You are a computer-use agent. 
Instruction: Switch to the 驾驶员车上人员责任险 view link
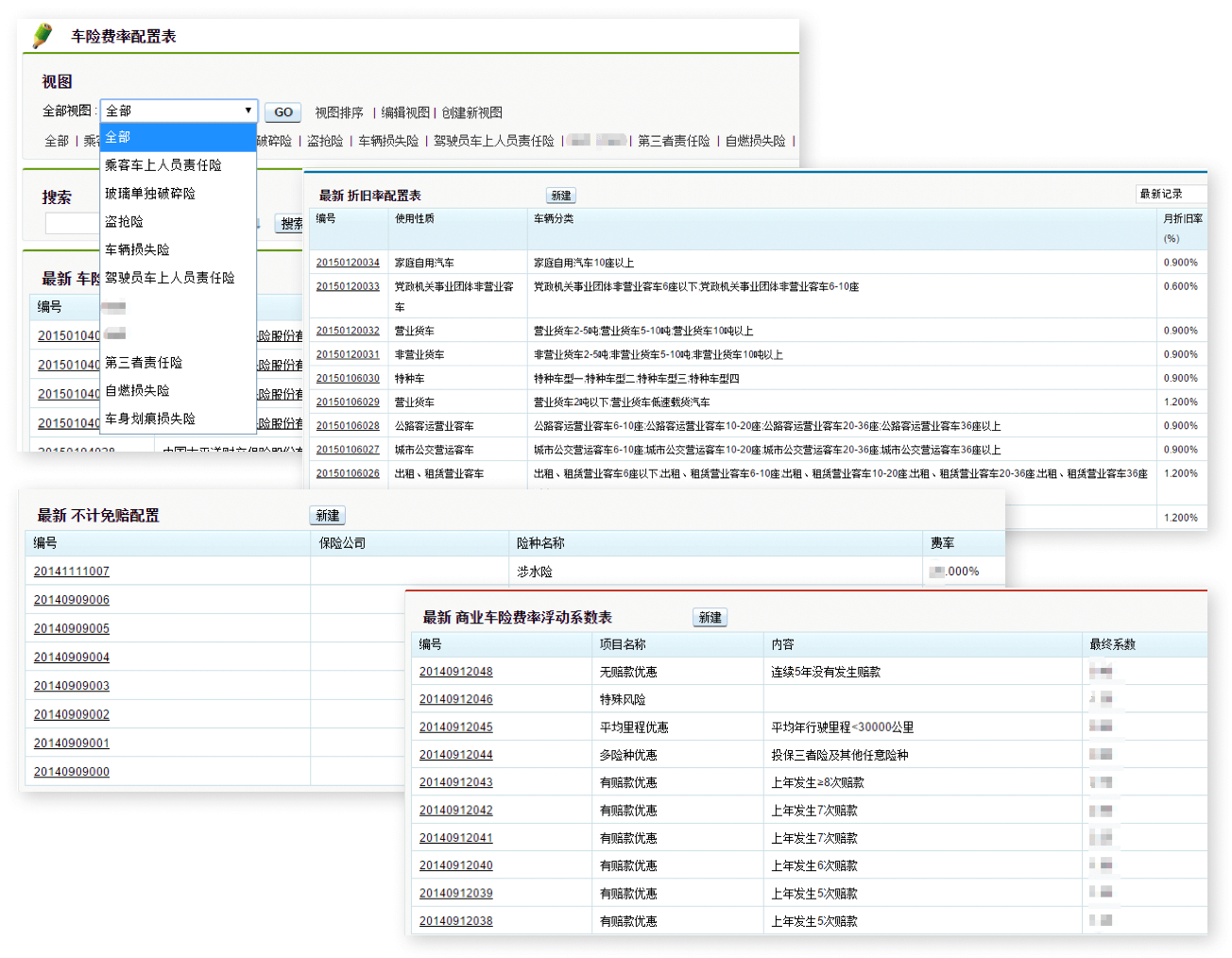pyautogui.click(x=494, y=141)
